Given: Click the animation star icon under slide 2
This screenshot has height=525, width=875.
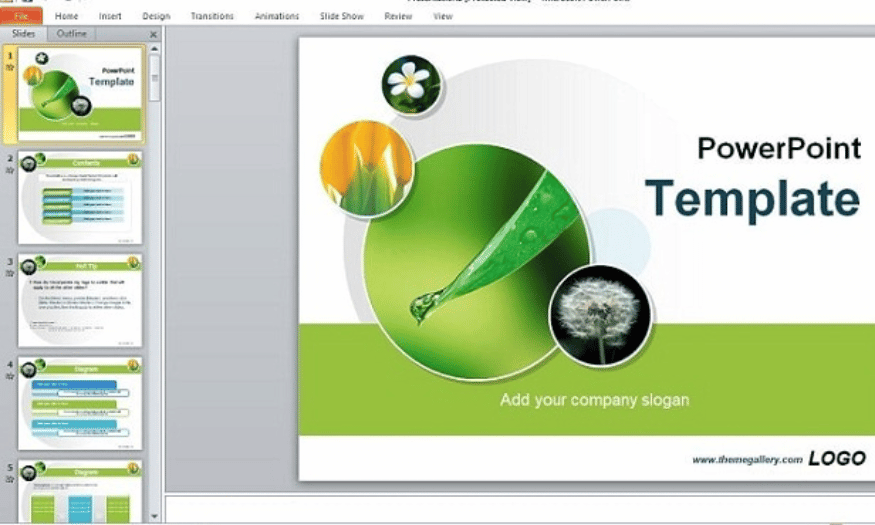Looking at the screenshot, I should tap(9, 170).
